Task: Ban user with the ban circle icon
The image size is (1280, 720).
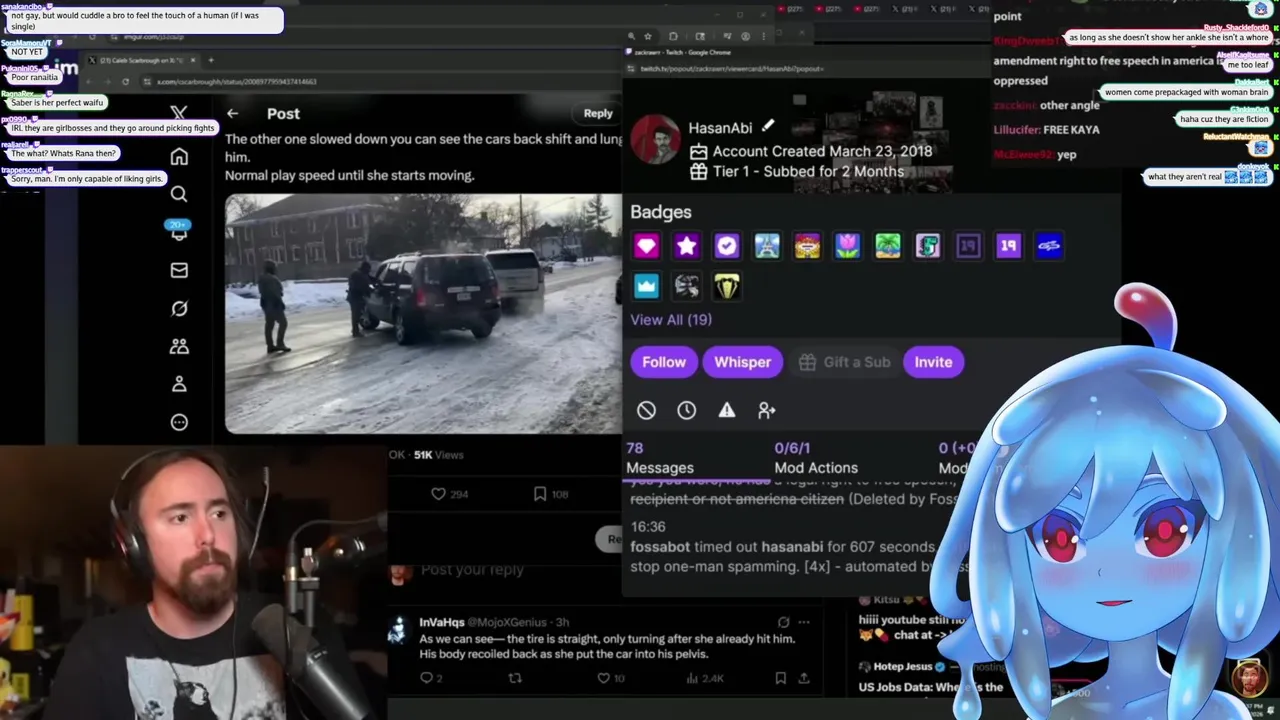Action: click(646, 410)
